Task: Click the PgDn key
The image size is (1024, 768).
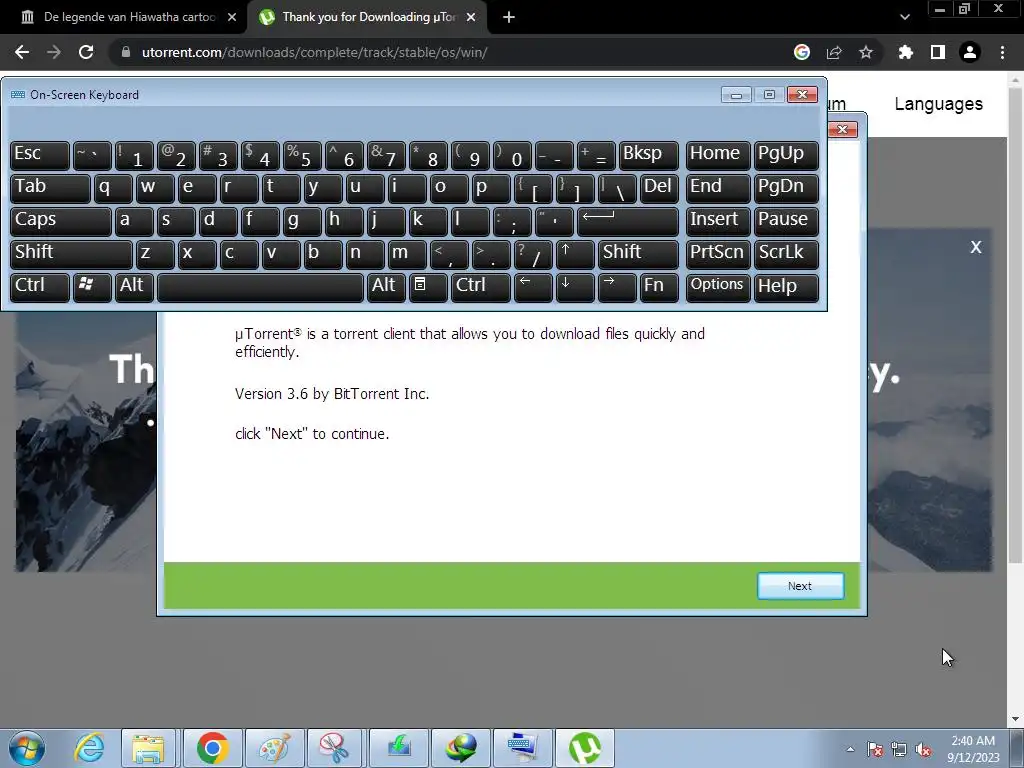Action: (x=786, y=188)
